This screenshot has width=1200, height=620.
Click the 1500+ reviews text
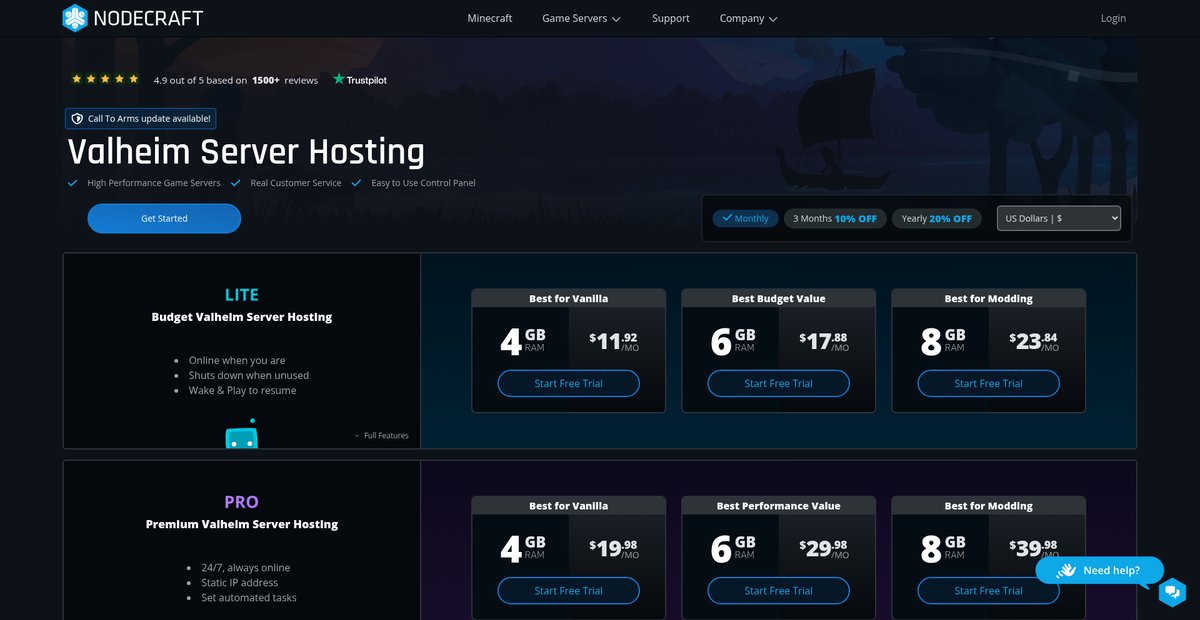click(x=285, y=80)
